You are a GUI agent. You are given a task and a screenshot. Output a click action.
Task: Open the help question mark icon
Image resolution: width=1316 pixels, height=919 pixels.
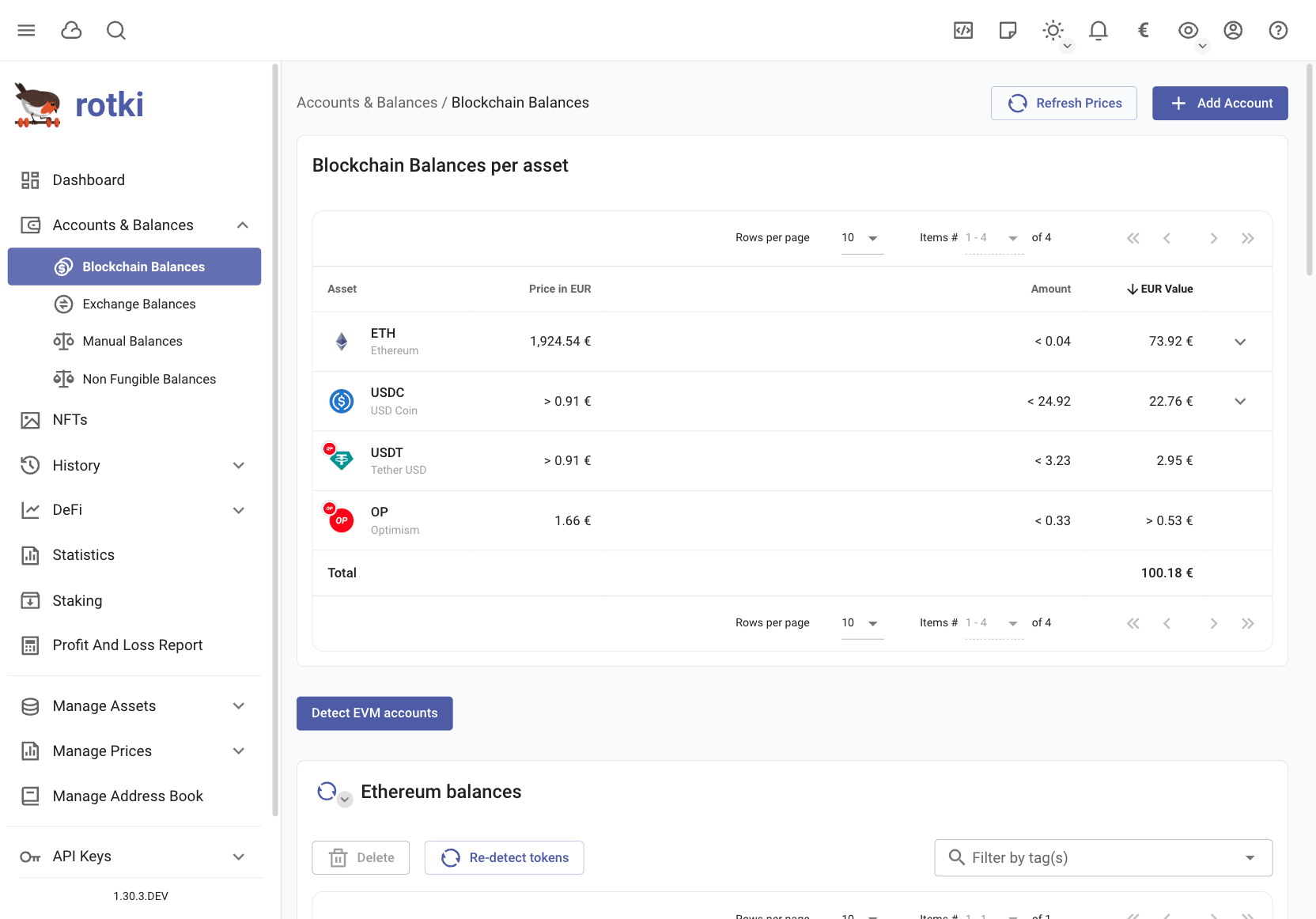tap(1278, 30)
